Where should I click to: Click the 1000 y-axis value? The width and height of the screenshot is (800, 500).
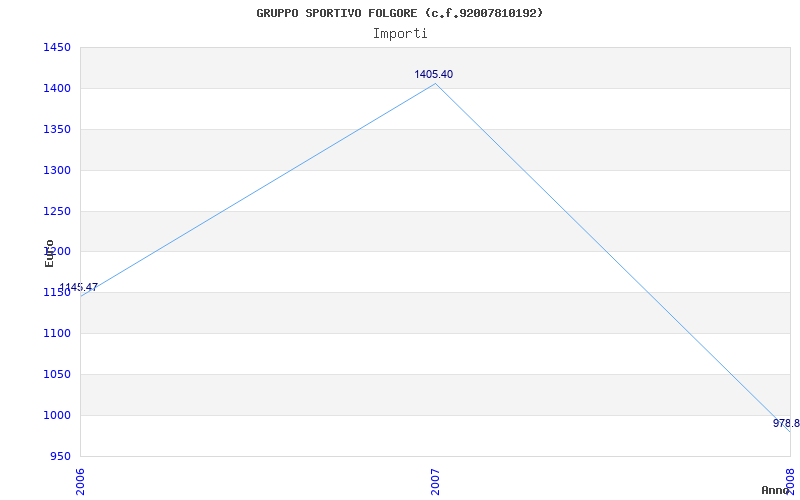click(x=56, y=415)
